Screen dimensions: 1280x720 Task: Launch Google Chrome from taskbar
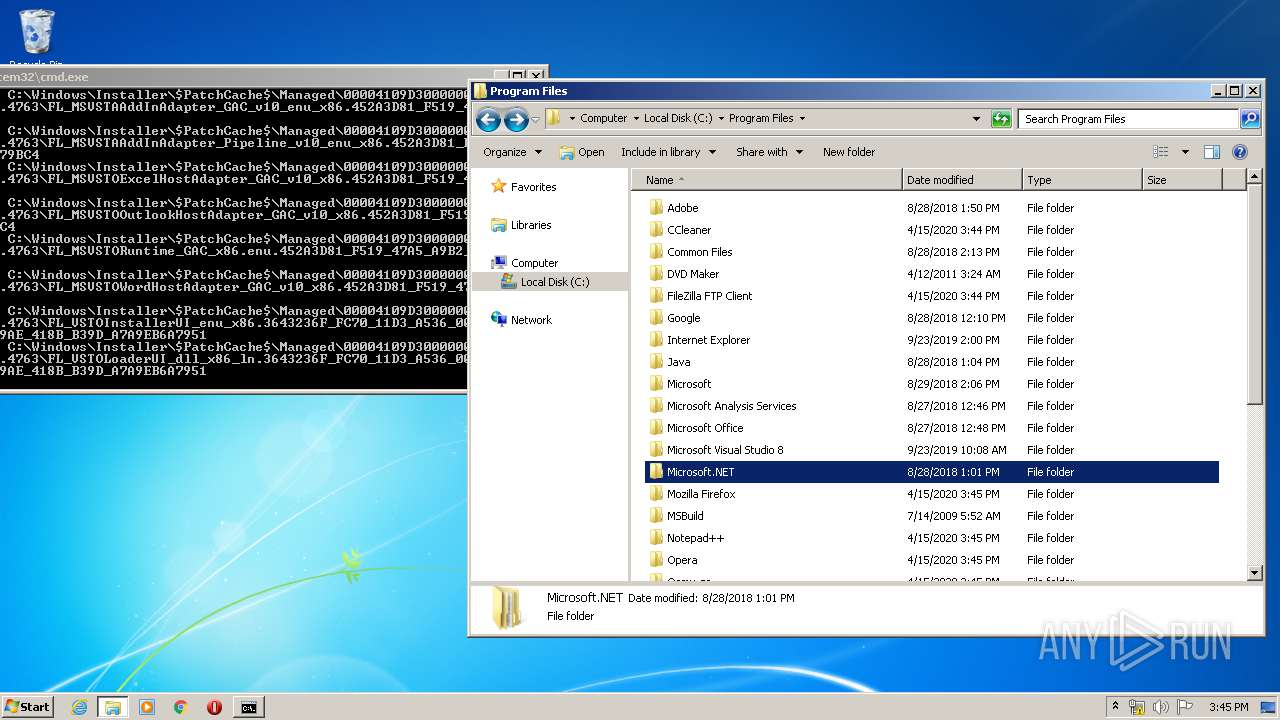(x=181, y=707)
